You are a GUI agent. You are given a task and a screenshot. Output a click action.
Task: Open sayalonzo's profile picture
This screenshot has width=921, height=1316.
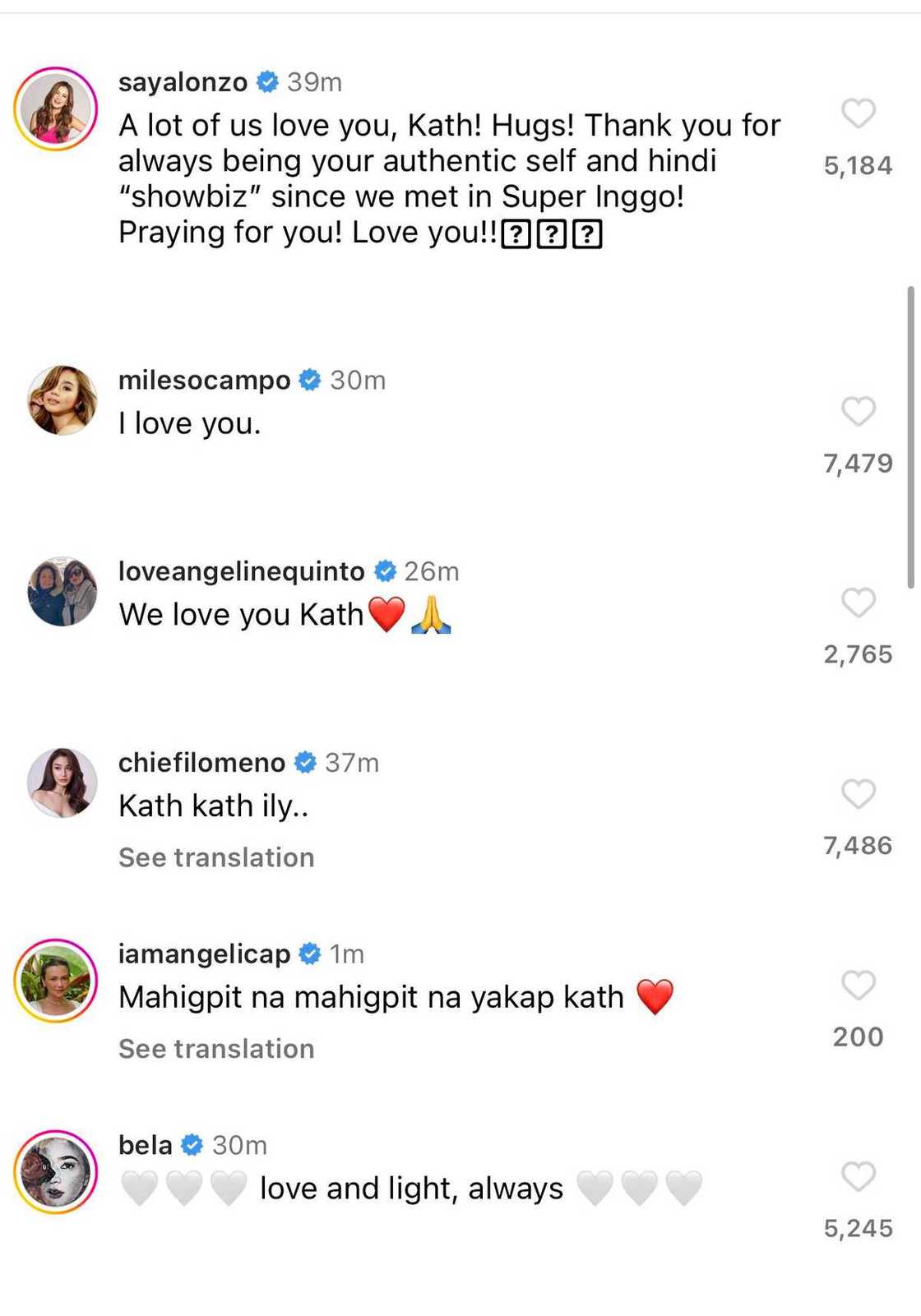(x=56, y=109)
